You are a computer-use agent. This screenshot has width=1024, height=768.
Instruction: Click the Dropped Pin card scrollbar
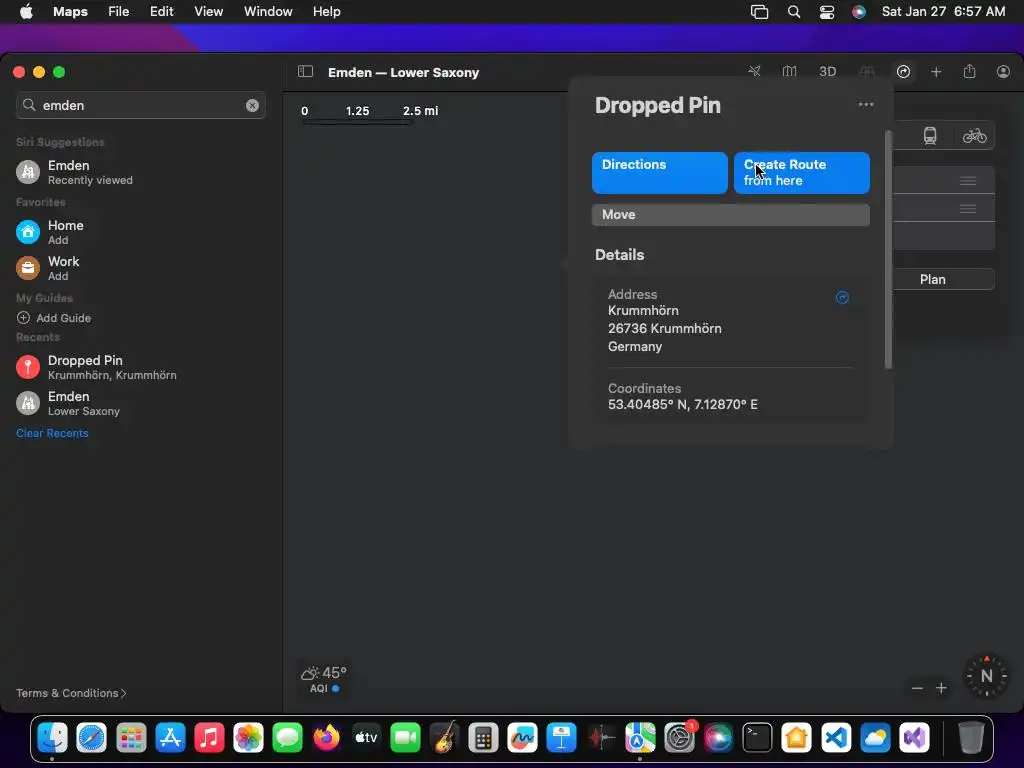(x=888, y=249)
